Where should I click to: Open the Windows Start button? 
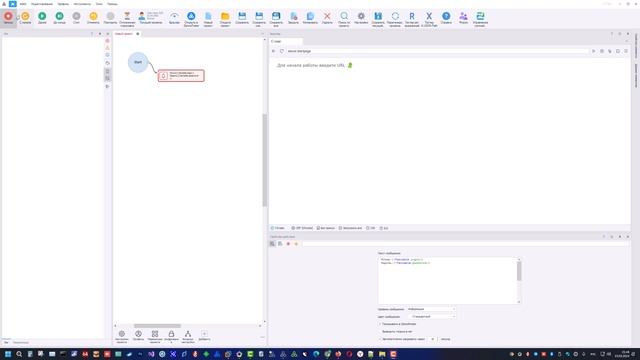(x=8, y=354)
